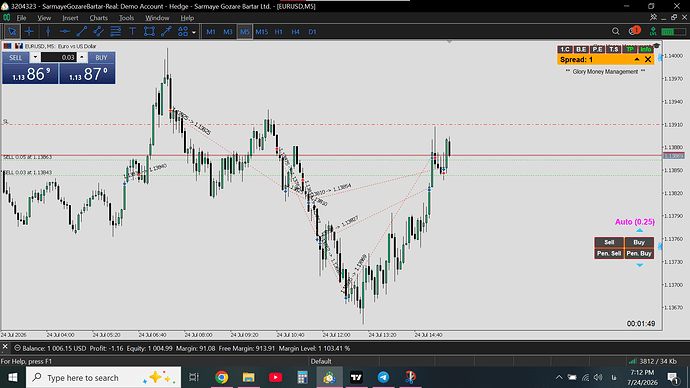Click the Pen. Sell pending order button

point(609,253)
